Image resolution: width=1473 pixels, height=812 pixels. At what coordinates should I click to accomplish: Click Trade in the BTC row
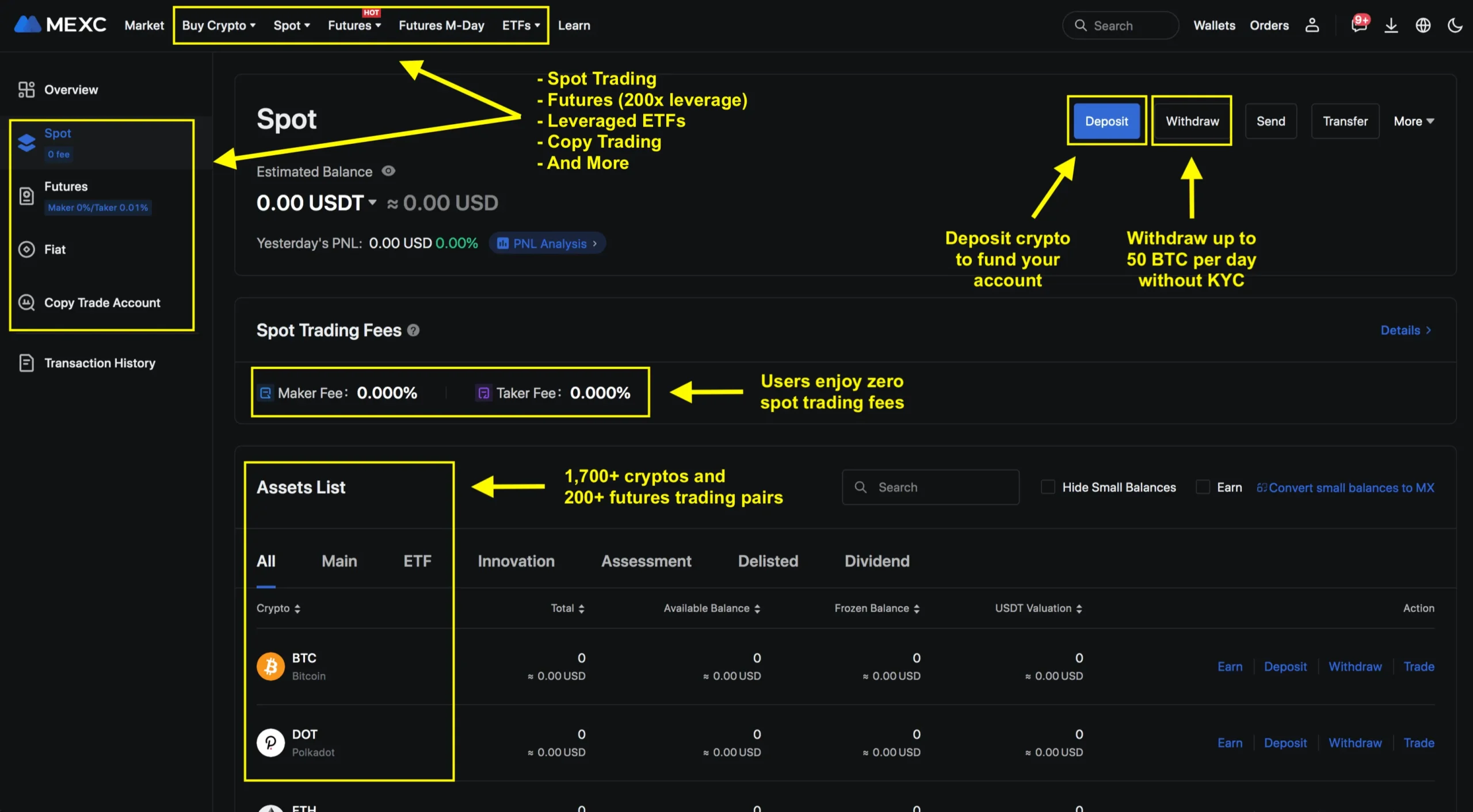click(x=1419, y=667)
